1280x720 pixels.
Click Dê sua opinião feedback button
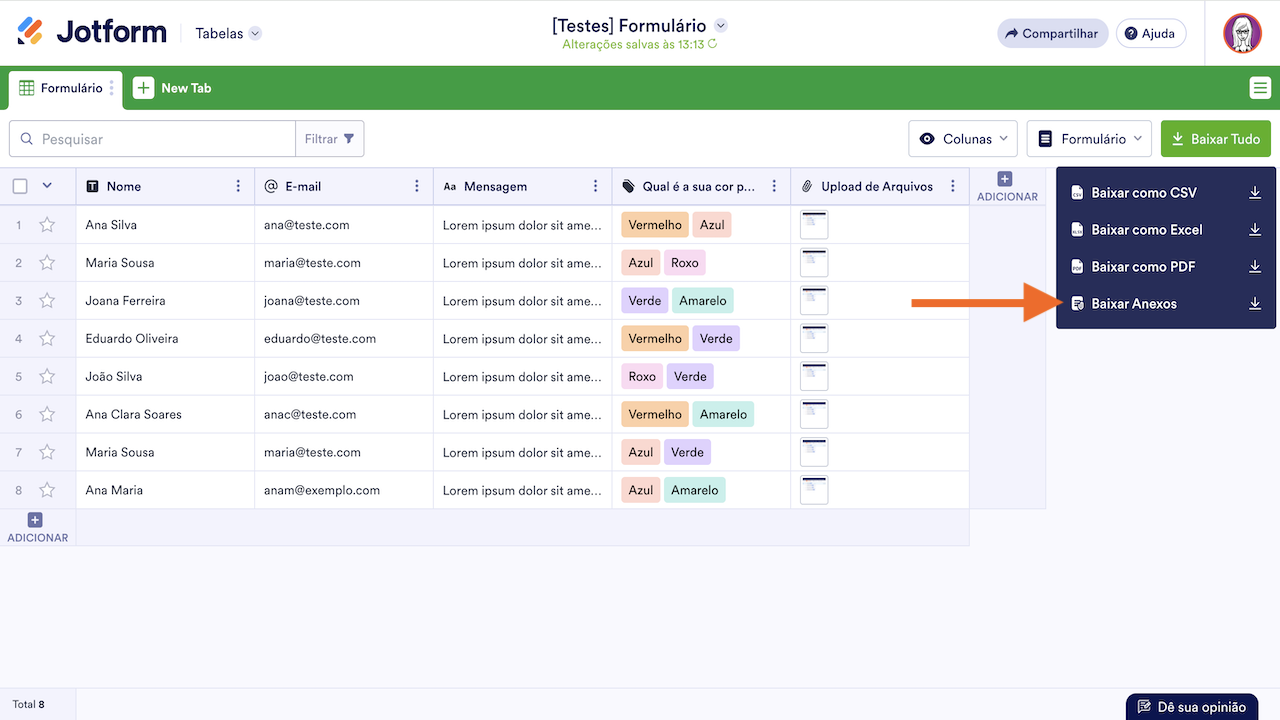coord(1193,707)
